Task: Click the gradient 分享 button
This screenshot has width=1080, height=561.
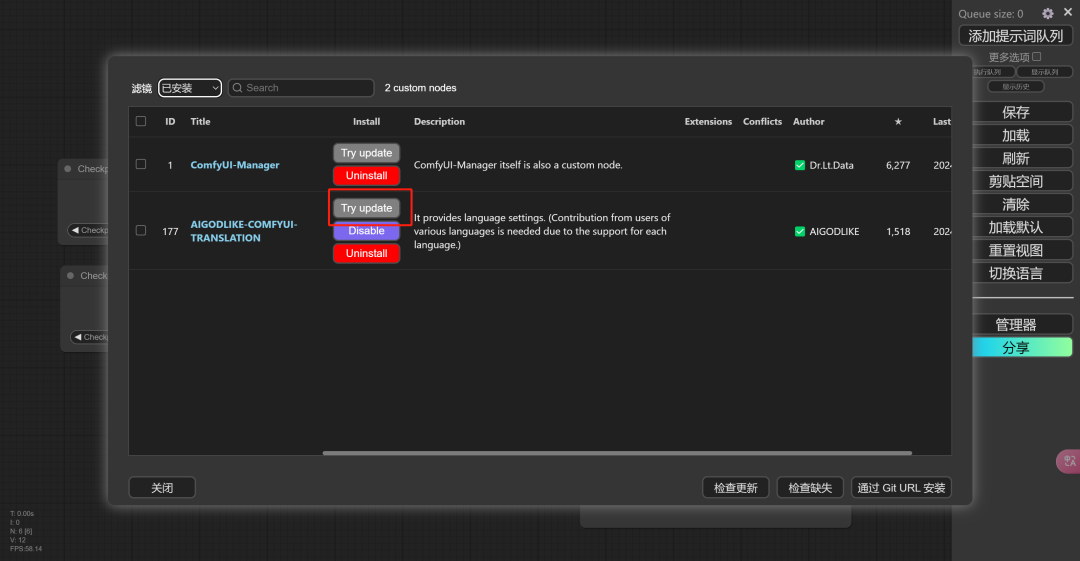Action: click(1022, 347)
